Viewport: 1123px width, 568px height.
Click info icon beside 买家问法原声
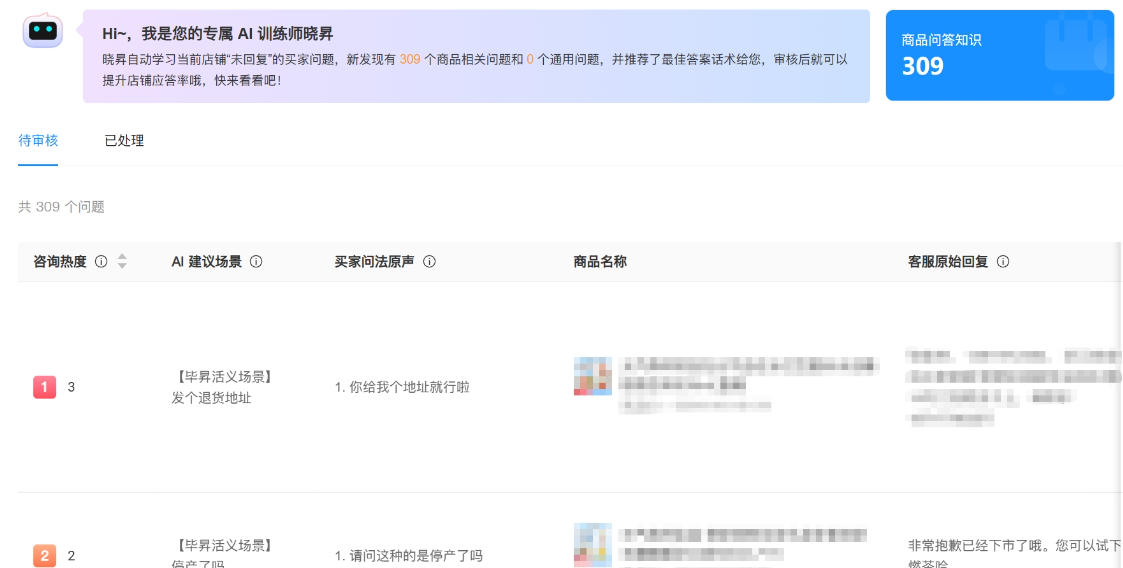pyautogui.click(x=429, y=261)
